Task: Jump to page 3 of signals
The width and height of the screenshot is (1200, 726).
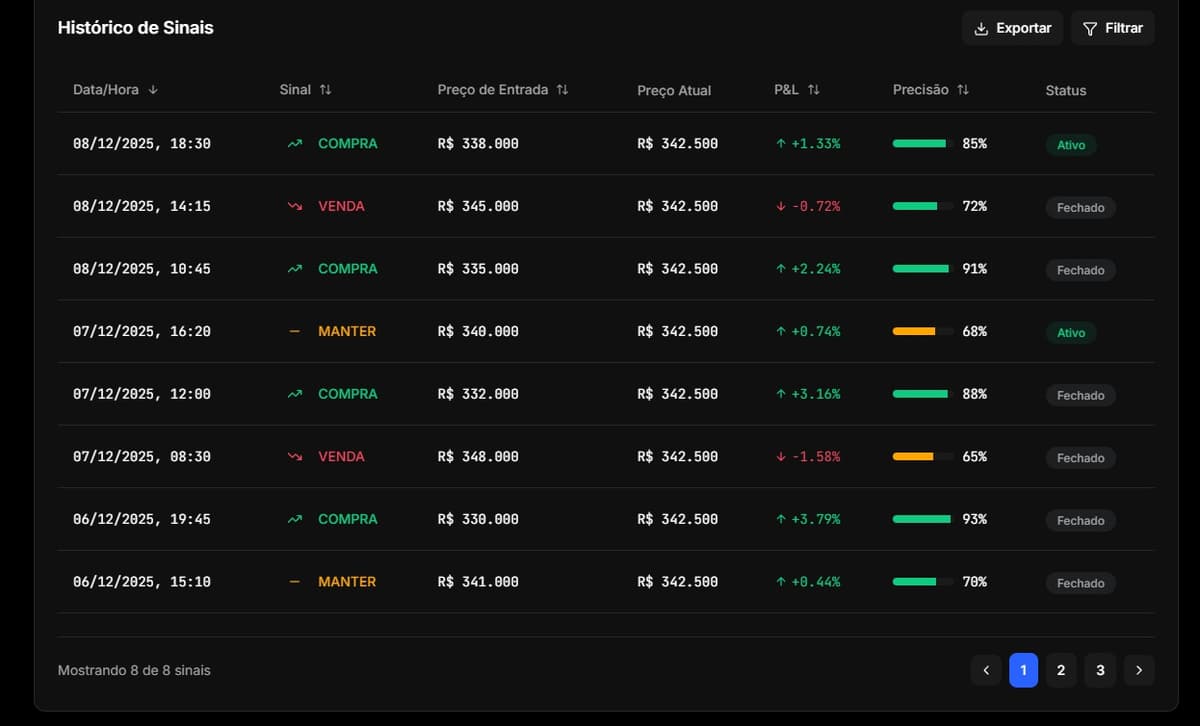Action: tap(1100, 670)
